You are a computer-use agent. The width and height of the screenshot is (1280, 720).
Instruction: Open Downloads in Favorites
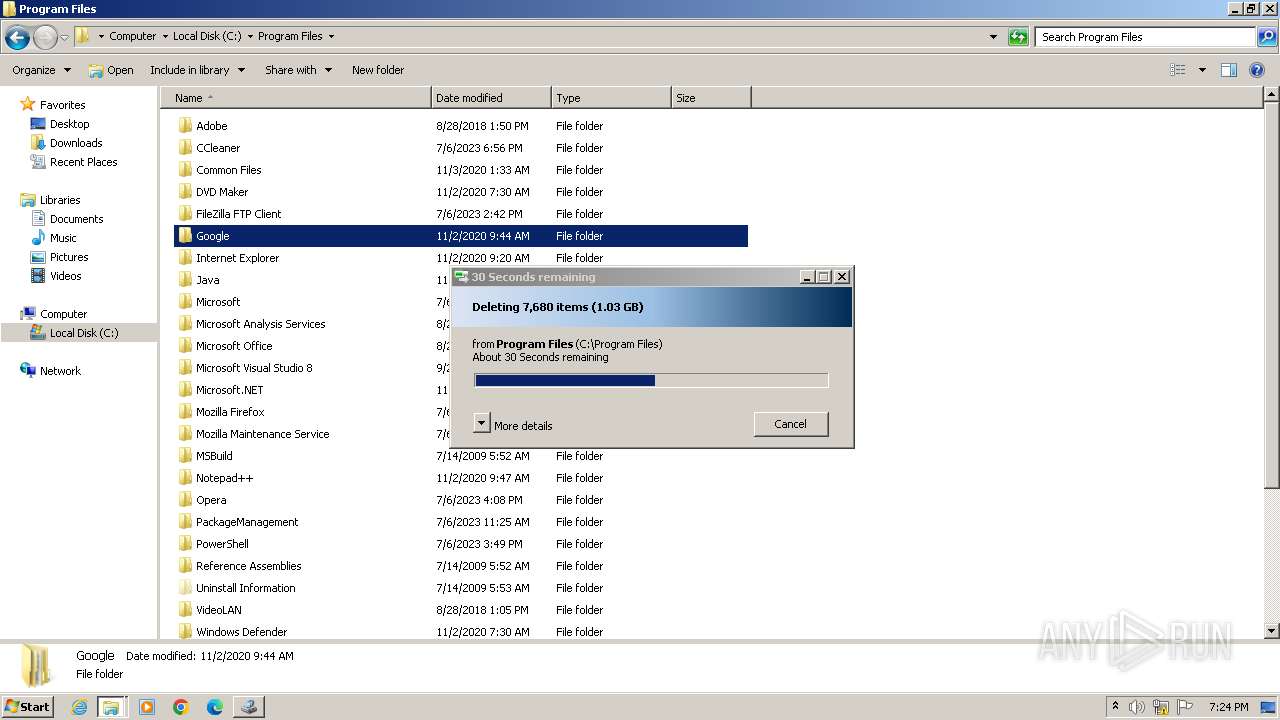click(76, 143)
